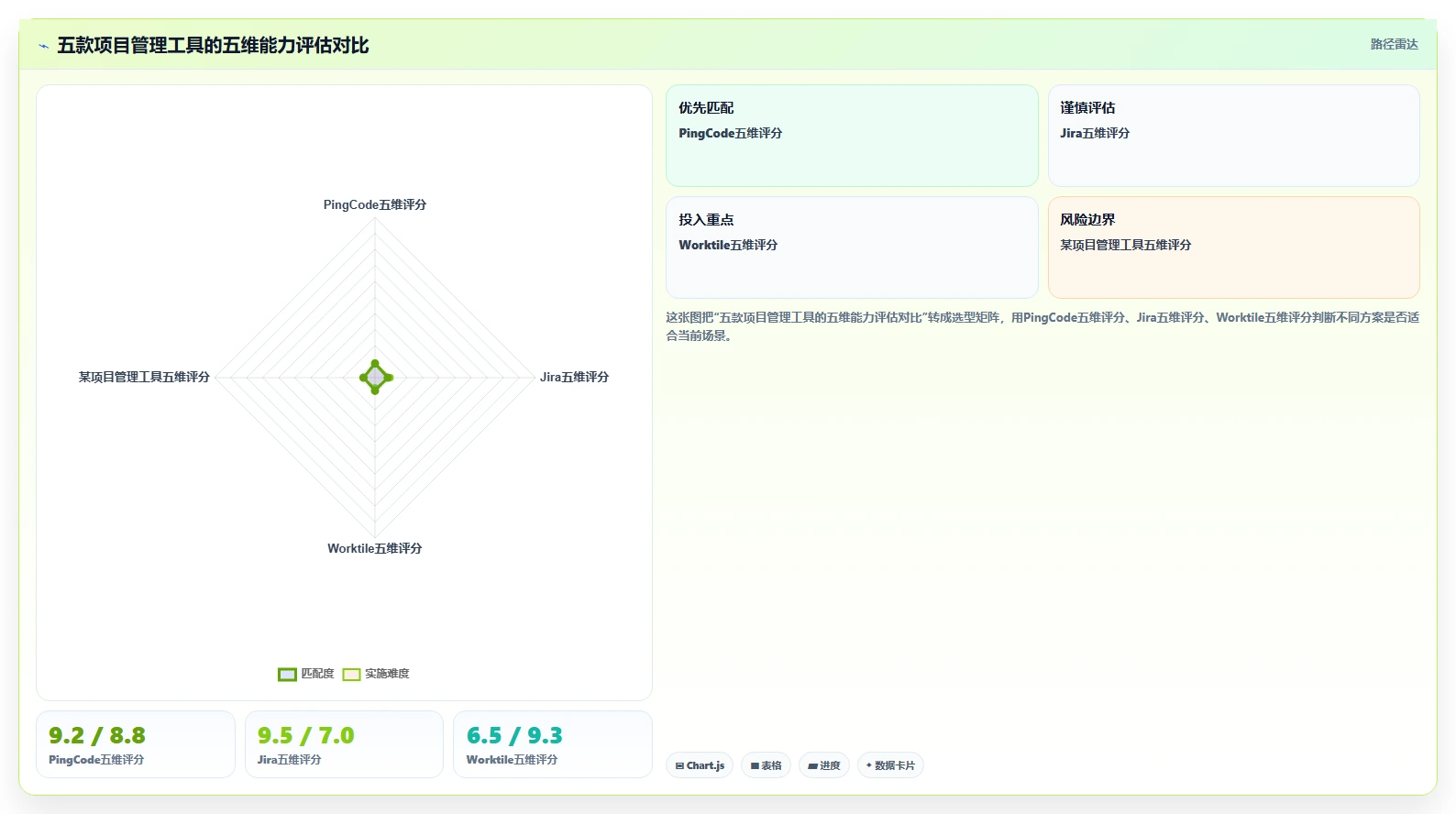Click the page title 五款项目管理工具的五维能力评估对比

[213, 45]
